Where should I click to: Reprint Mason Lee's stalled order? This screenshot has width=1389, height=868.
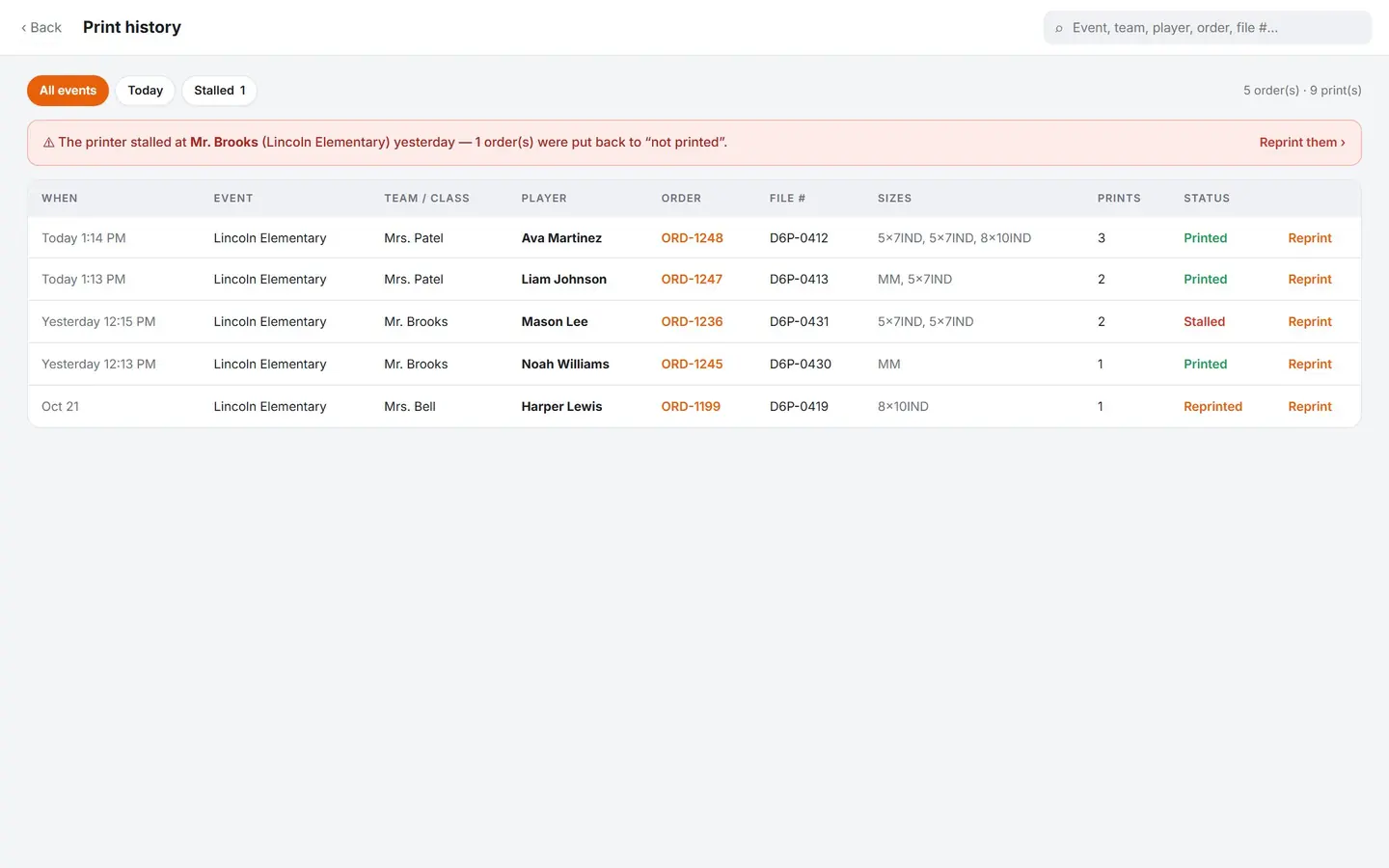(x=1310, y=322)
